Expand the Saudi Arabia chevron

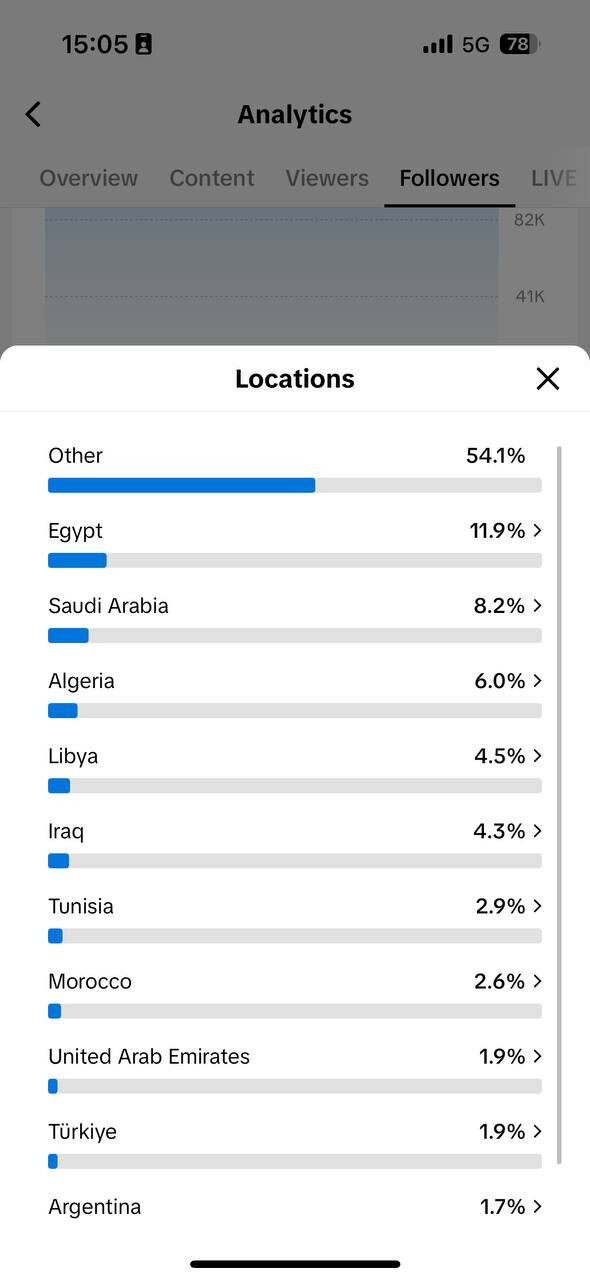538,606
